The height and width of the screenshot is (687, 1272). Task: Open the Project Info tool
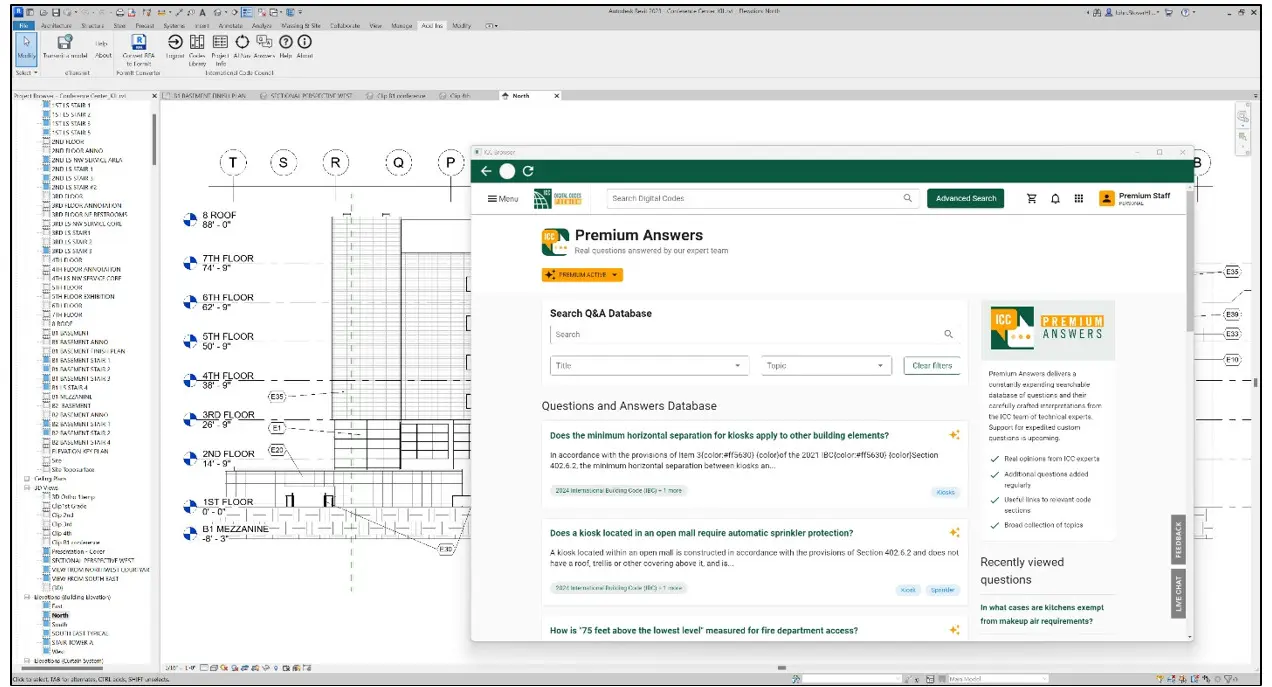[x=220, y=42]
